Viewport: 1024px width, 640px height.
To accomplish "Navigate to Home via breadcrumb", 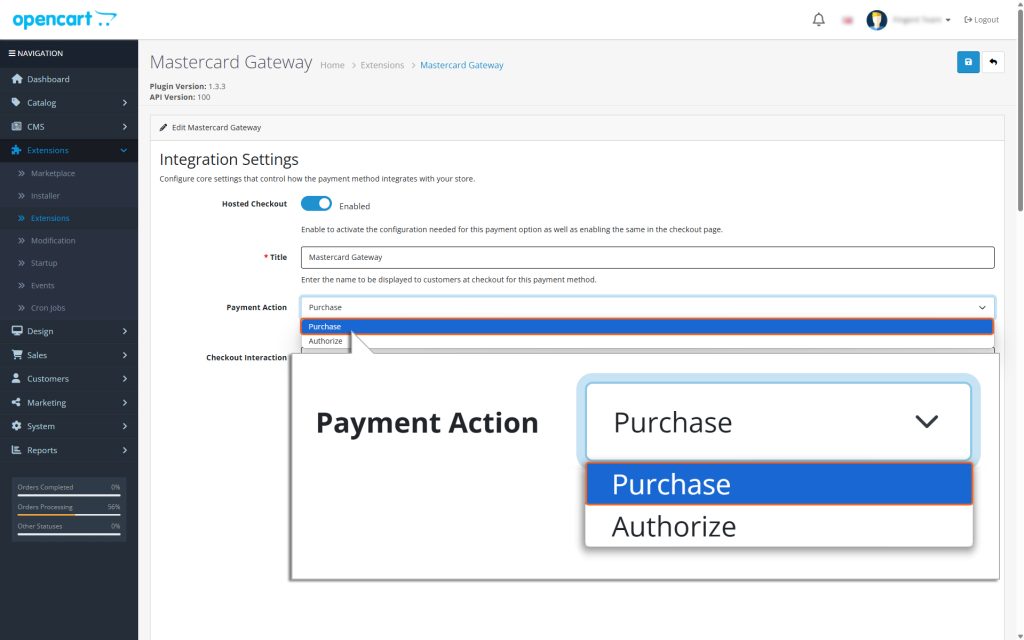I will 332,63.
